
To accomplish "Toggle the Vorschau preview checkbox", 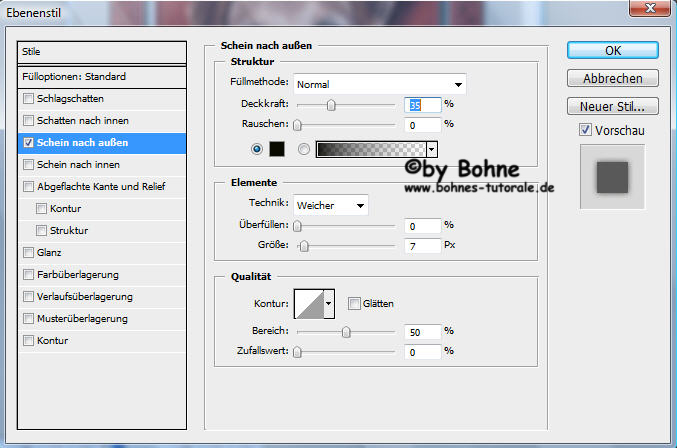I will [x=585, y=130].
